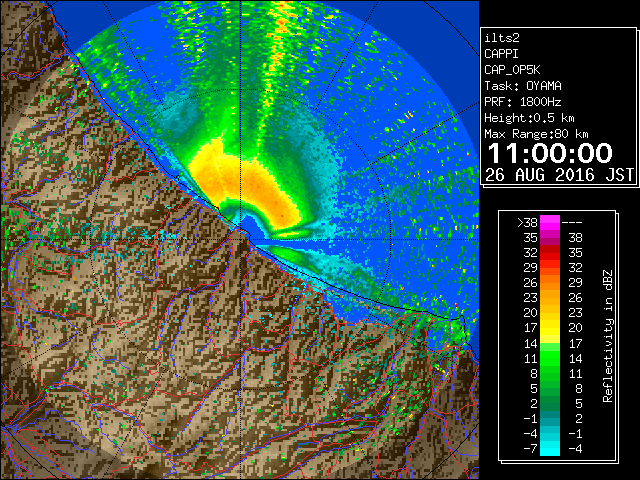Click the orange 26 dBZ legend swatch
The image size is (640, 480).
click(x=550, y=282)
